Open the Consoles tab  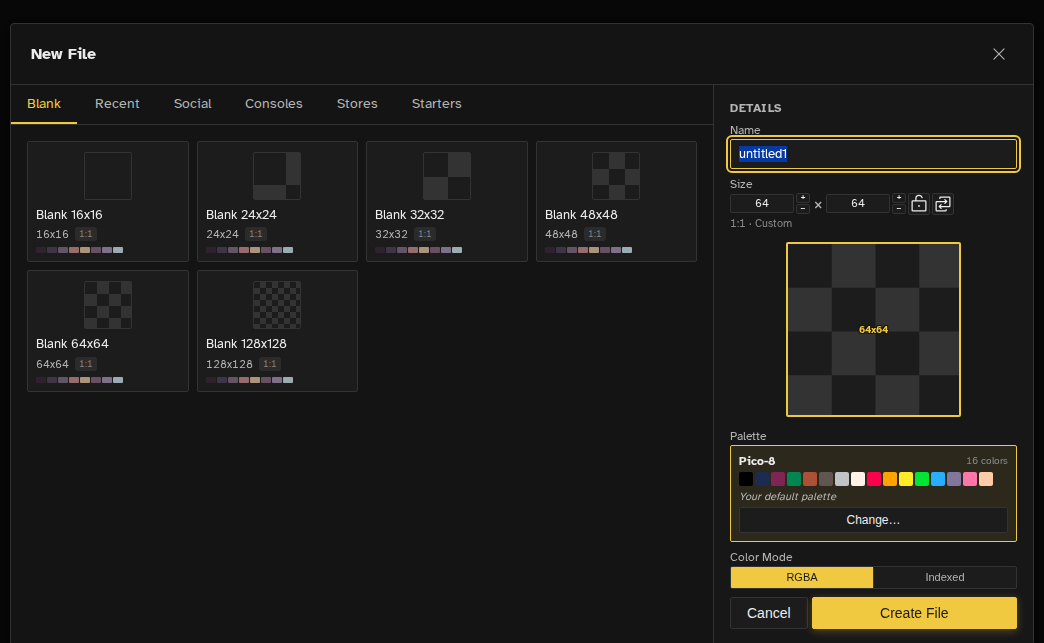pyautogui.click(x=274, y=104)
